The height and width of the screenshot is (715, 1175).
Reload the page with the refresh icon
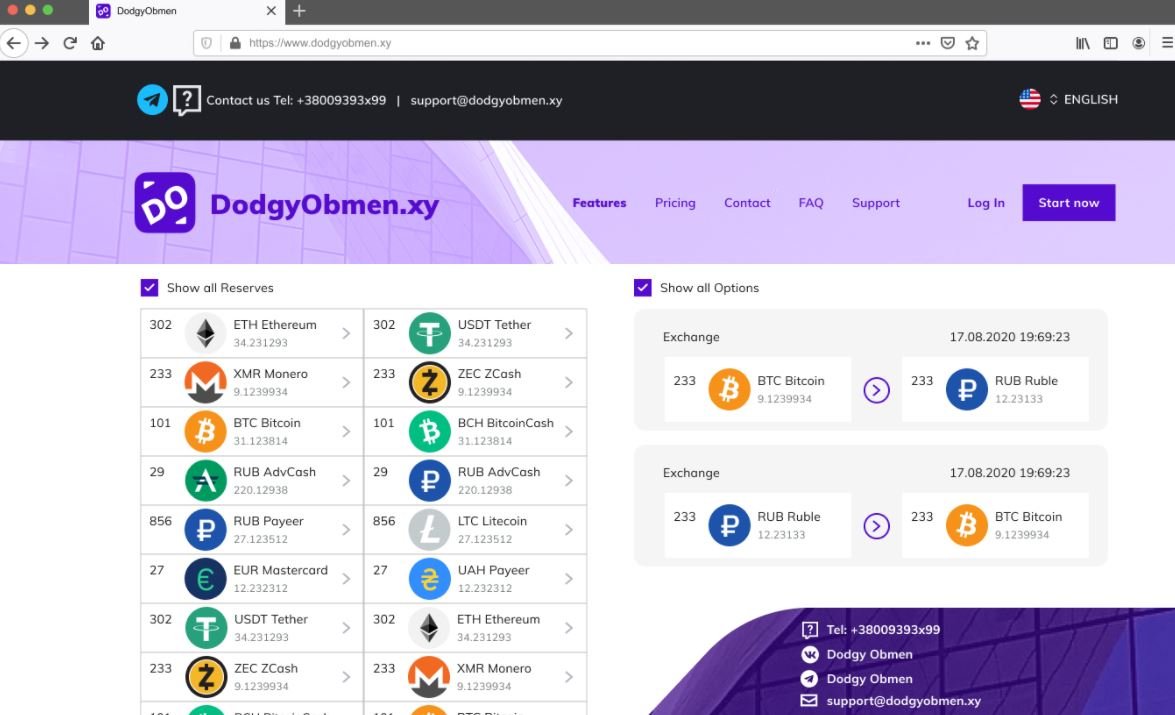tap(70, 43)
